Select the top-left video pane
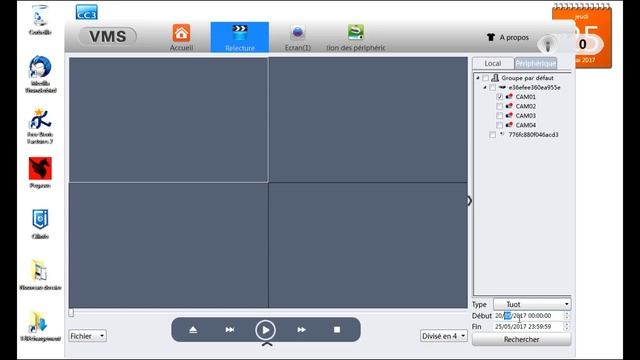The image size is (640, 360). click(169, 120)
